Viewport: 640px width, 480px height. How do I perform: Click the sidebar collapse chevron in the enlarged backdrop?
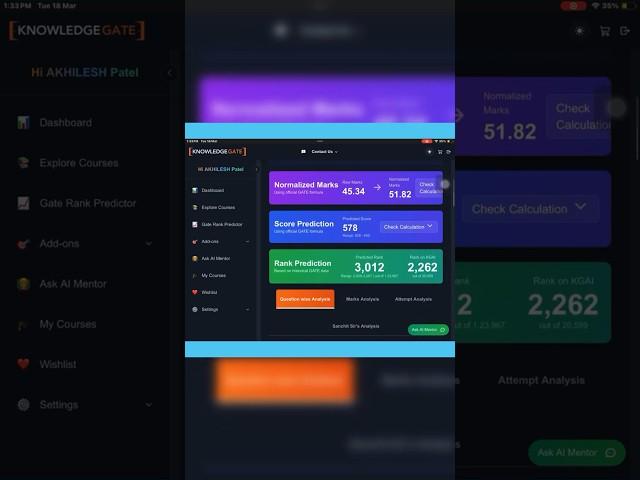pyautogui.click(x=170, y=73)
